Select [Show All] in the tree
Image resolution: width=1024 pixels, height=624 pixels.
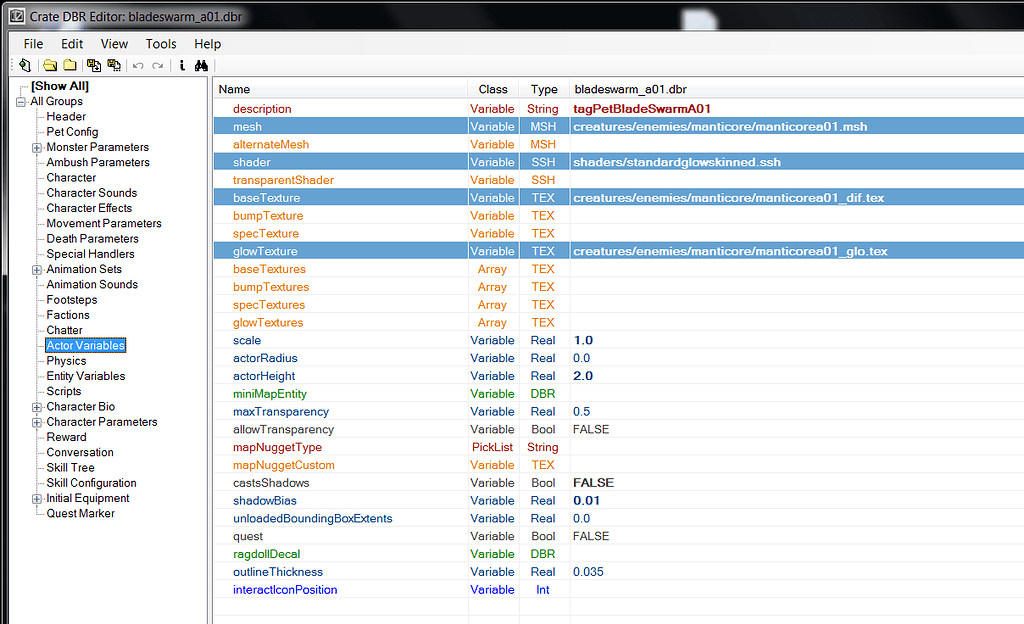point(59,86)
